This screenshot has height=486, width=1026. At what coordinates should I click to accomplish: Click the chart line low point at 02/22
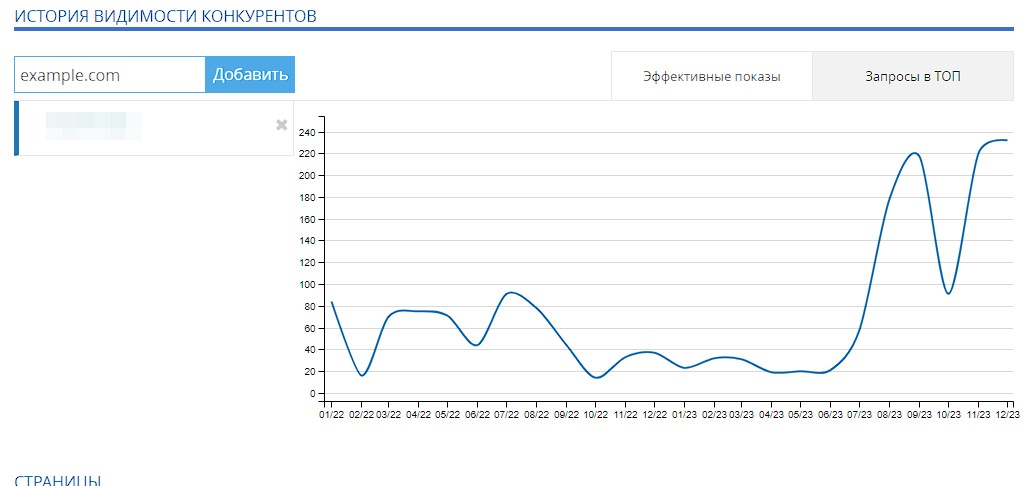click(x=362, y=375)
